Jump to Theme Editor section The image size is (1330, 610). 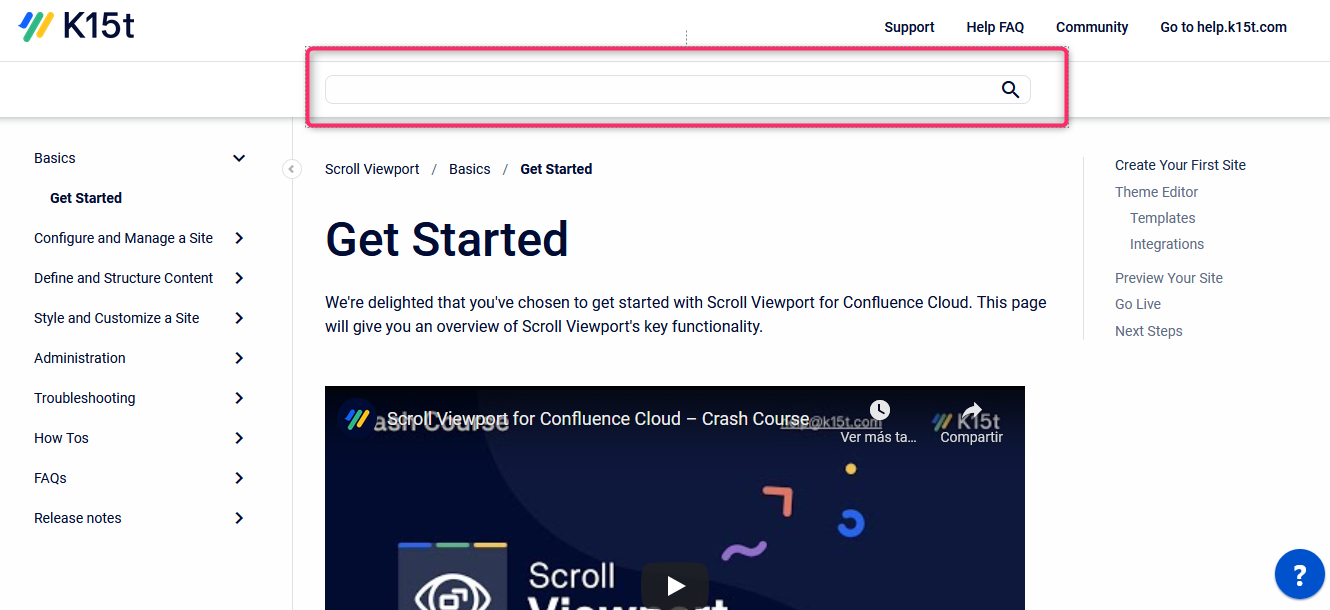click(1156, 192)
